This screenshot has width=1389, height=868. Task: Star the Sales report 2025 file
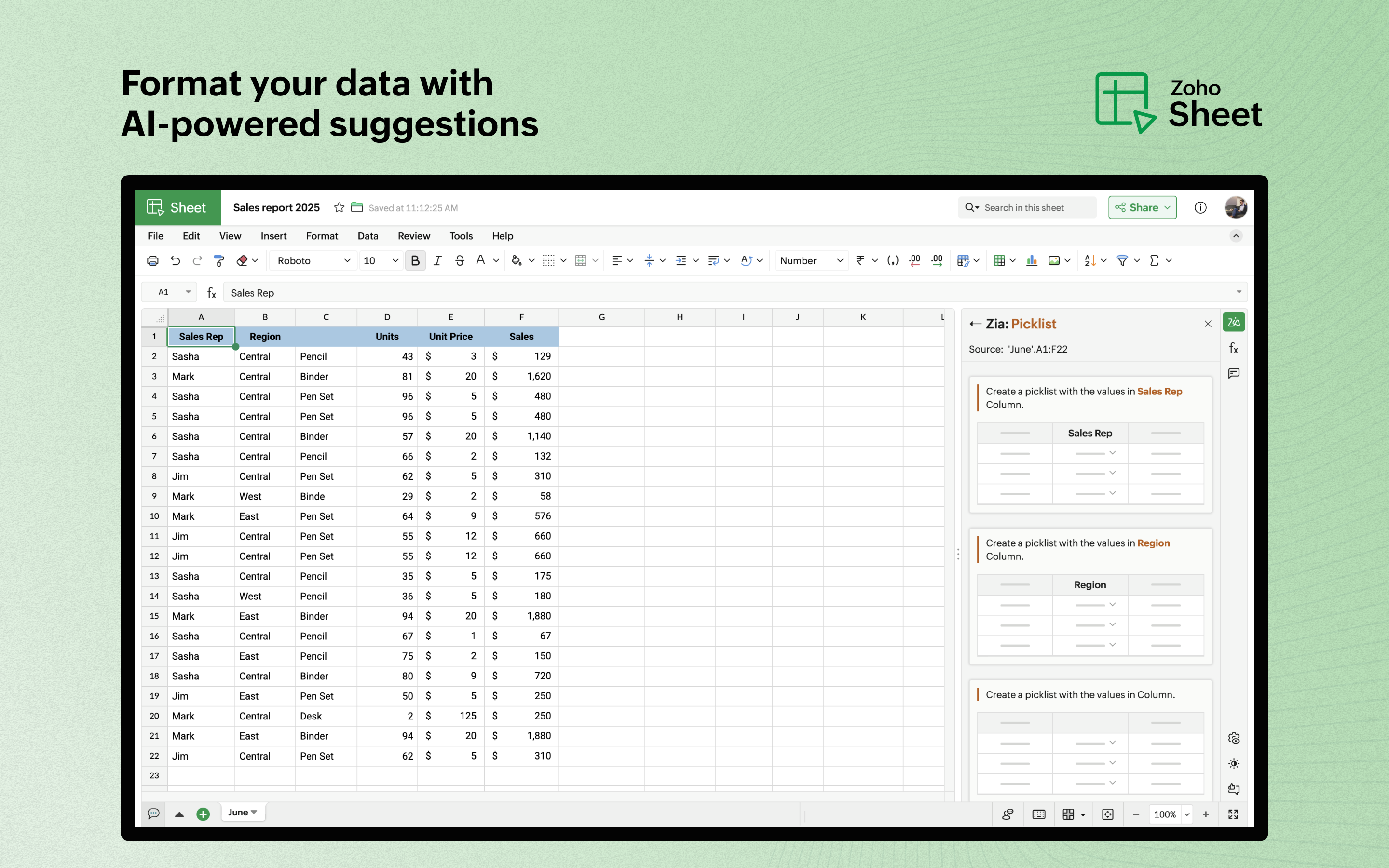coord(339,208)
